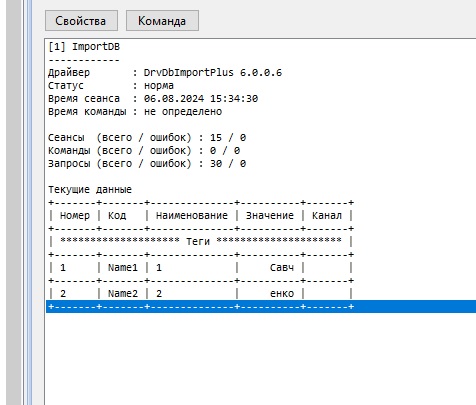The image size is (476, 405).
Task: Select the '***** Теги *****' separator row
Action: click(x=201, y=241)
